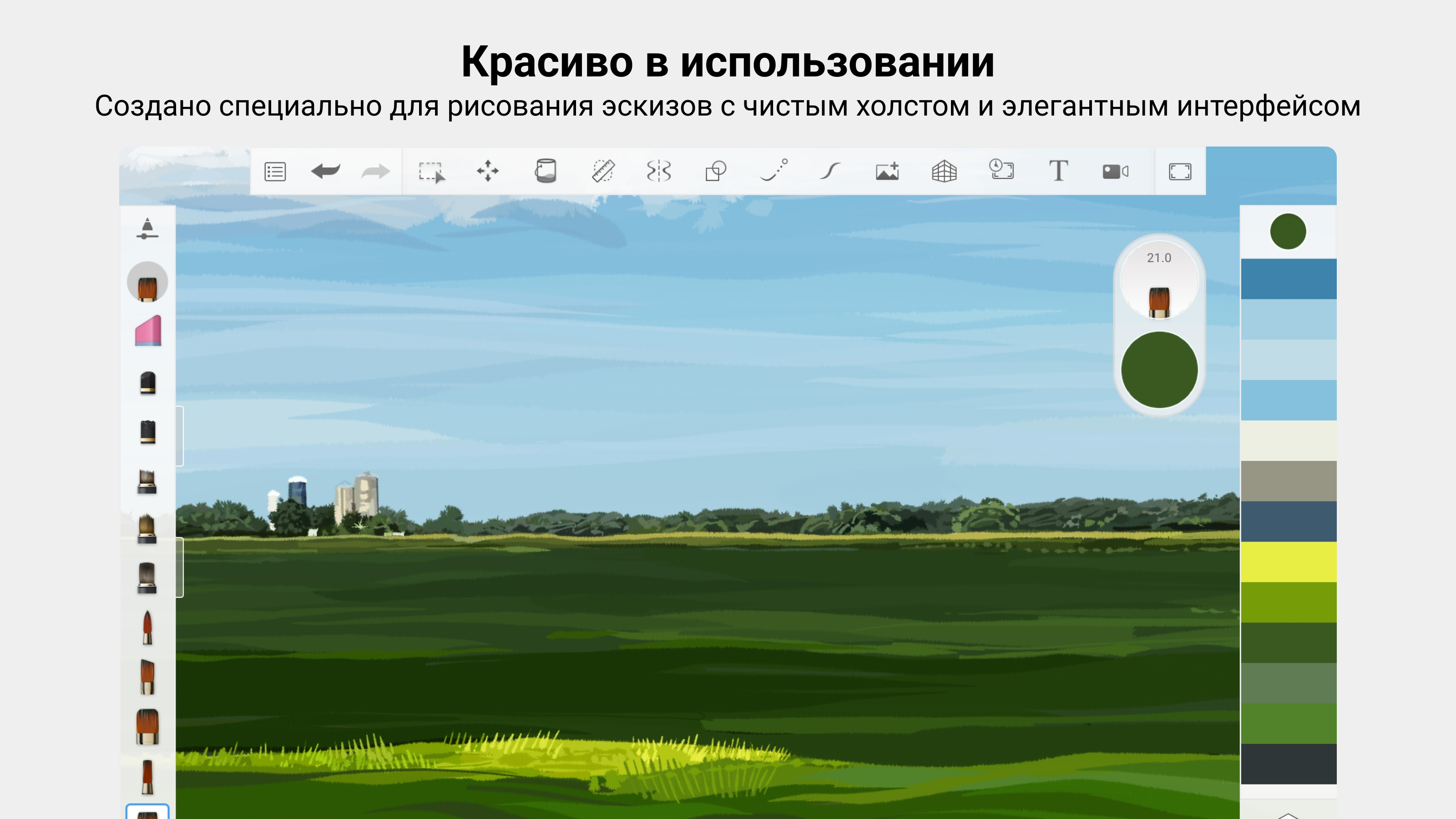Viewport: 1456px width, 819px height.
Task: Pick the very light blue third swatch
Action: (1288, 359)
